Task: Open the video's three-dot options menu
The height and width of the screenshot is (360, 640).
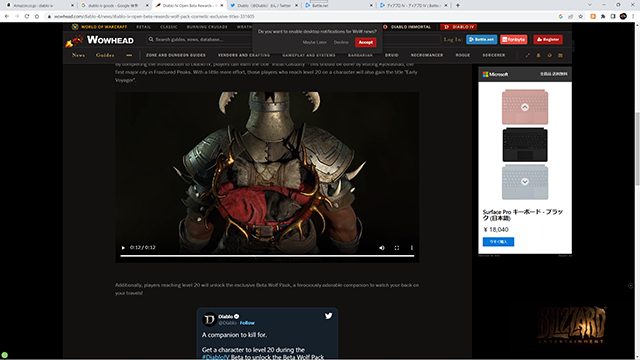Action: tap(411, 248)
